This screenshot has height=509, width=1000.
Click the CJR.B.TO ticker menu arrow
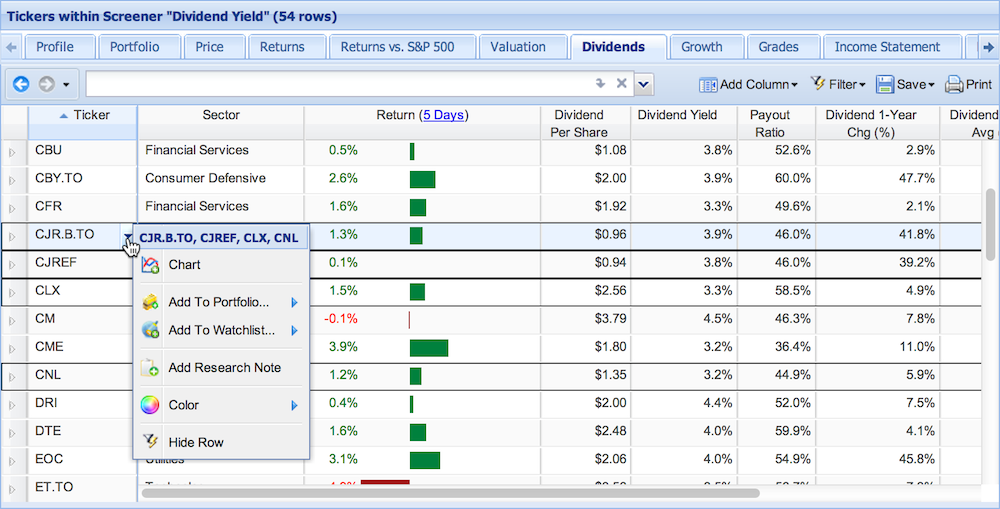click(x=128, y=236)
